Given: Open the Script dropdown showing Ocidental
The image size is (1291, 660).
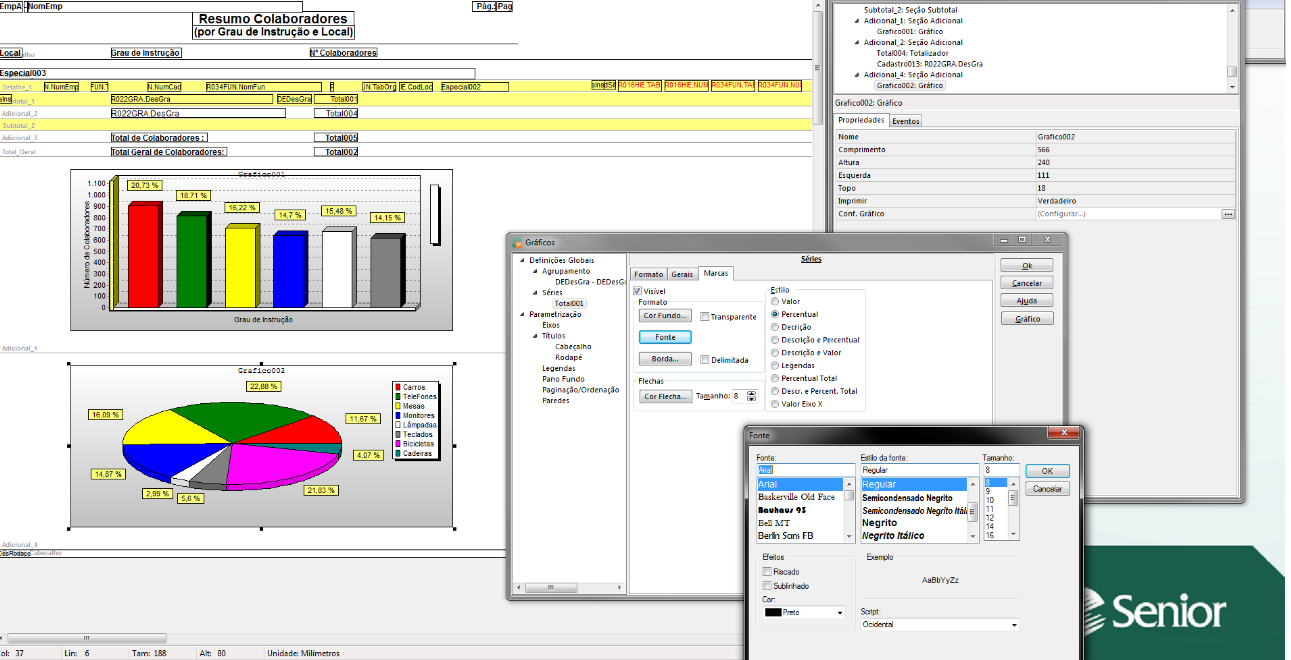Looking at the screenshot, I should [x=939, y=625].
